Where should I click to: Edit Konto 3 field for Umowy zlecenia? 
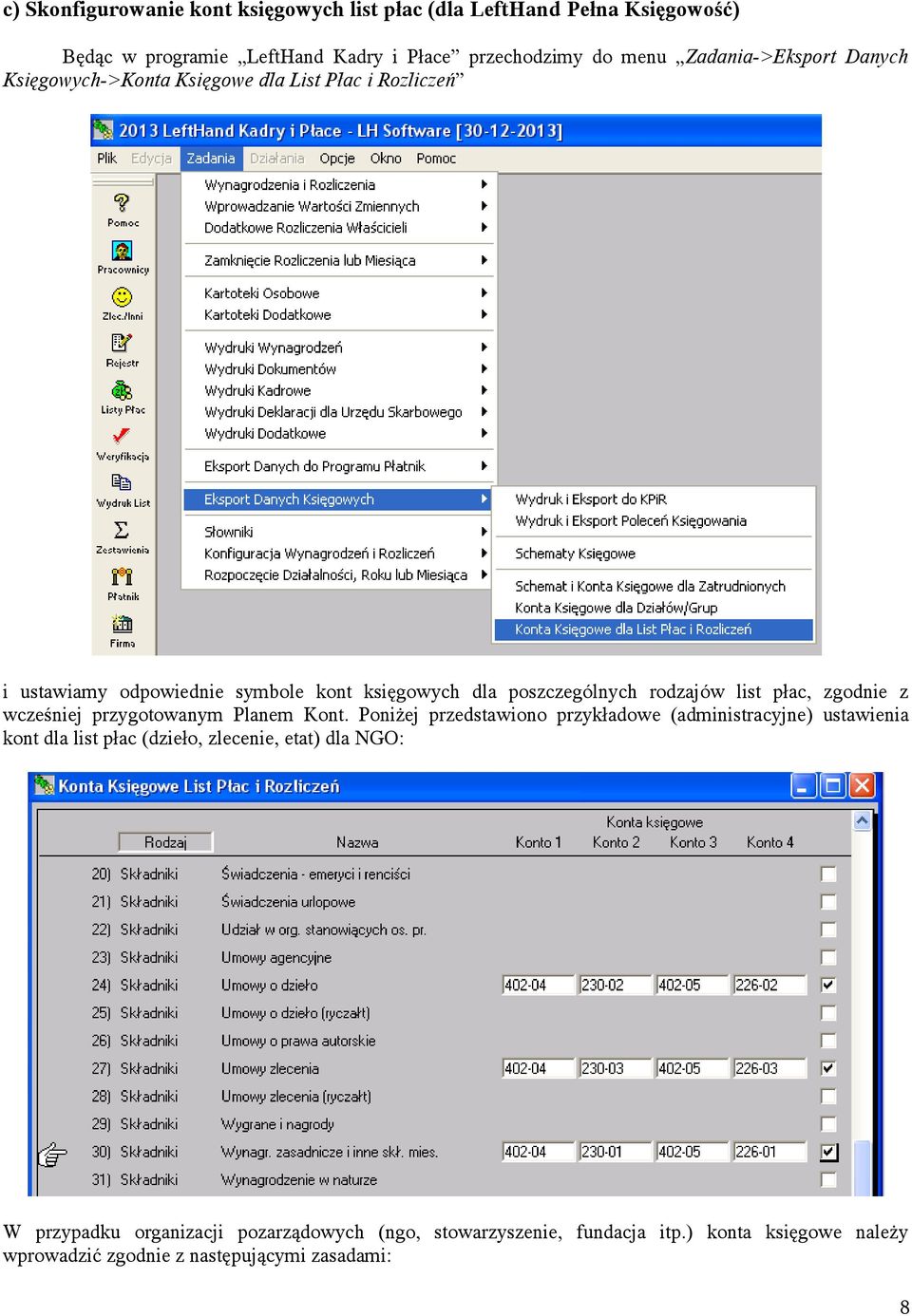[693, 1068]
